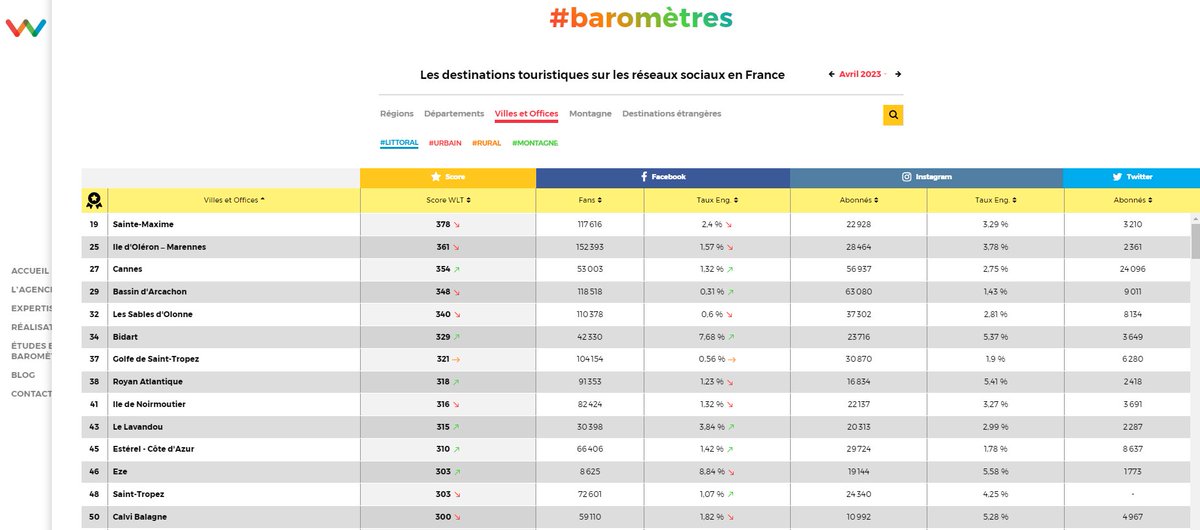
Task: Click Golfe de Saint-Tropez score 321
Action: pyautogui.click(x=443, y=359)
